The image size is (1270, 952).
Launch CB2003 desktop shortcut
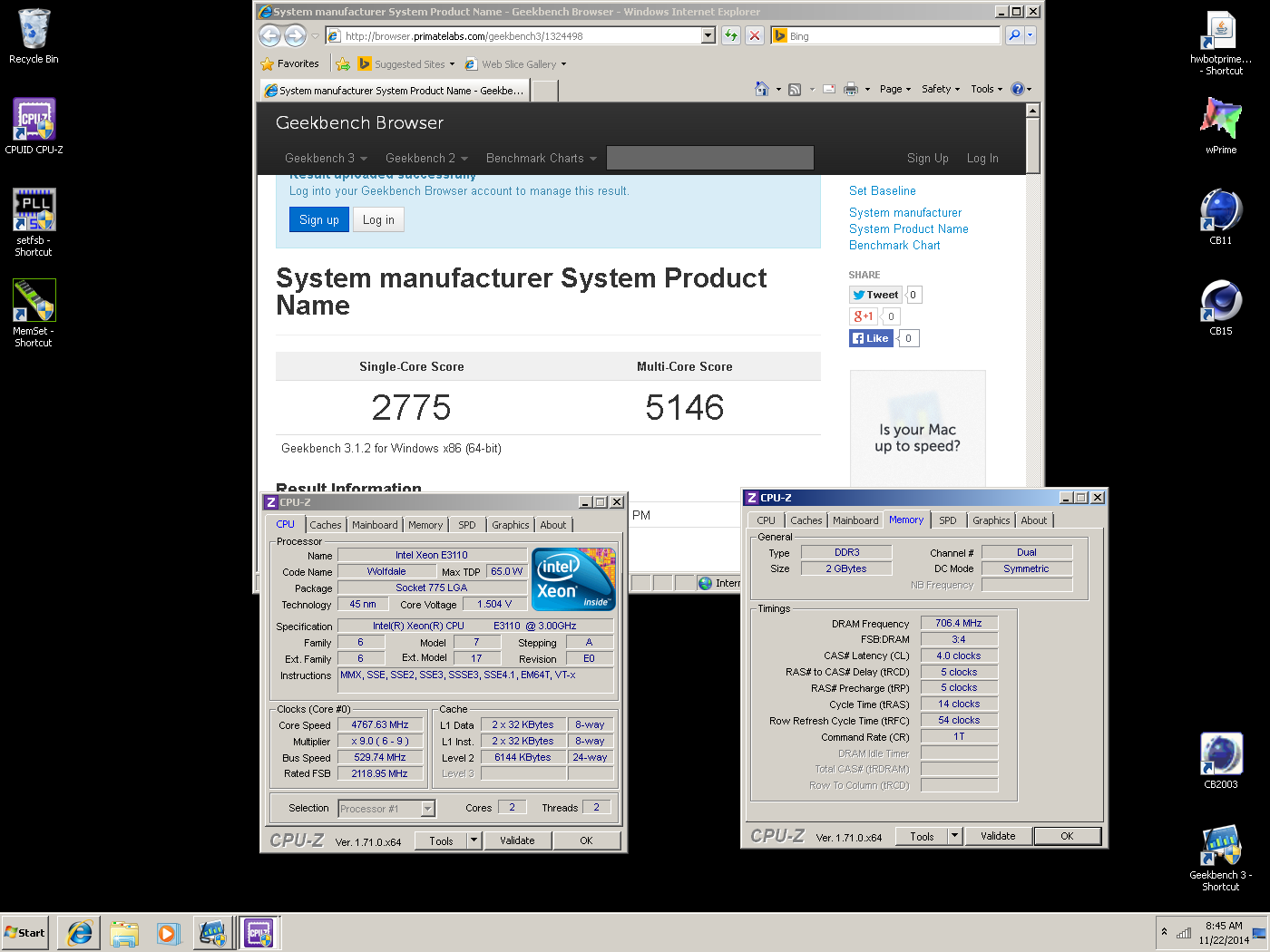point(1221,761)
